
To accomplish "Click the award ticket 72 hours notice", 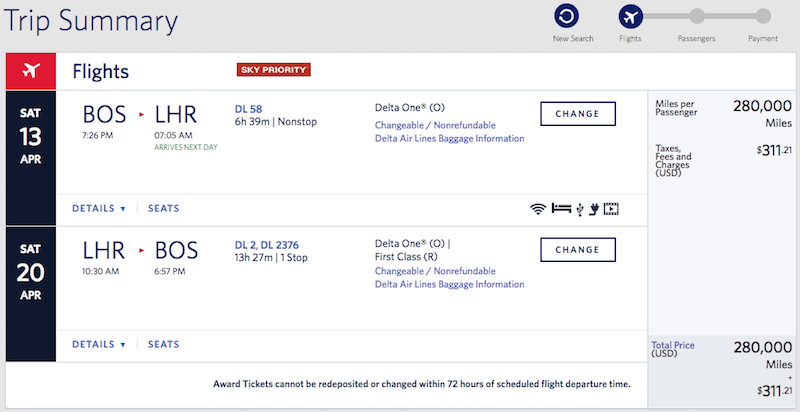I will coord(422,384).
